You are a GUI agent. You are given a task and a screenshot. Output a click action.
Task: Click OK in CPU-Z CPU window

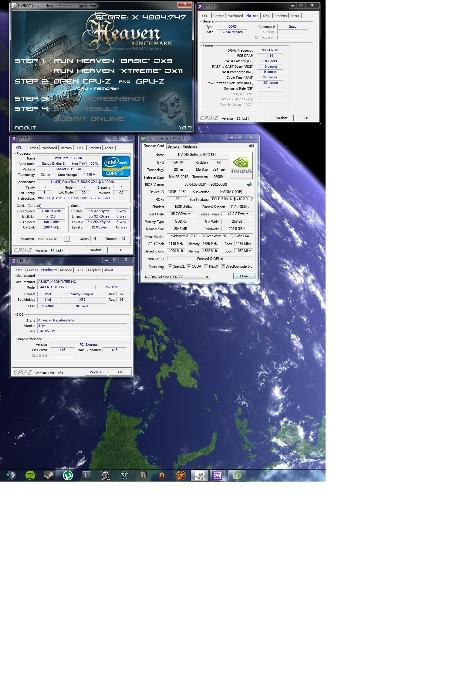tap(120, 250)
